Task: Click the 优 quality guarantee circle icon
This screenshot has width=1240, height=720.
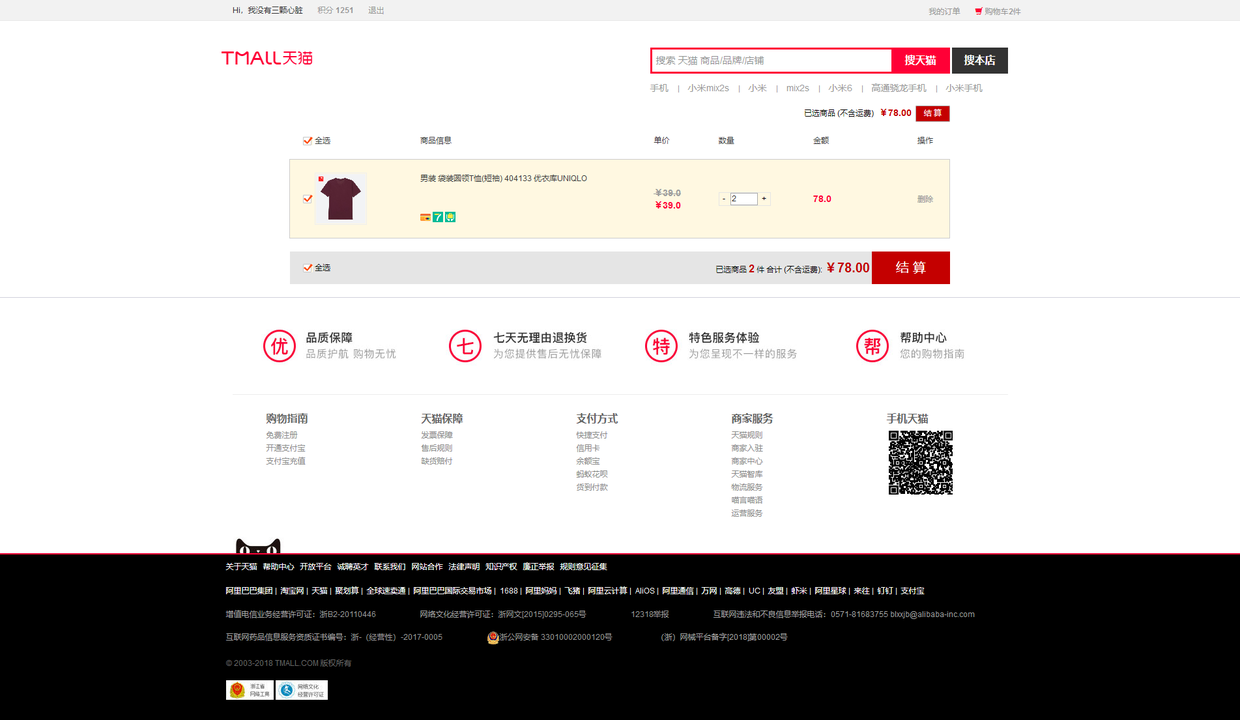Action: [279, 346]
